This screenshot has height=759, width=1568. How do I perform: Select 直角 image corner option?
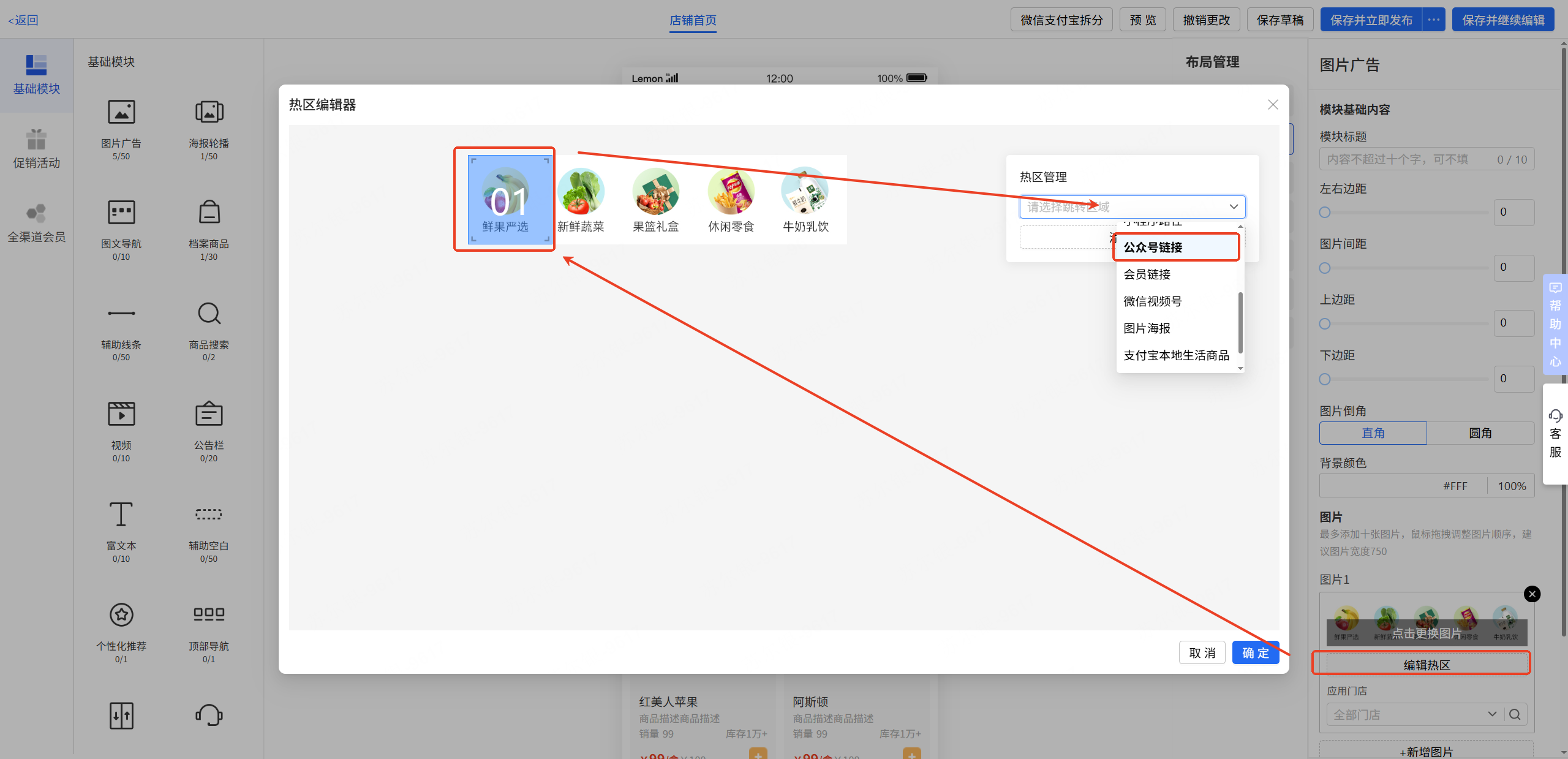point(1373,433)
